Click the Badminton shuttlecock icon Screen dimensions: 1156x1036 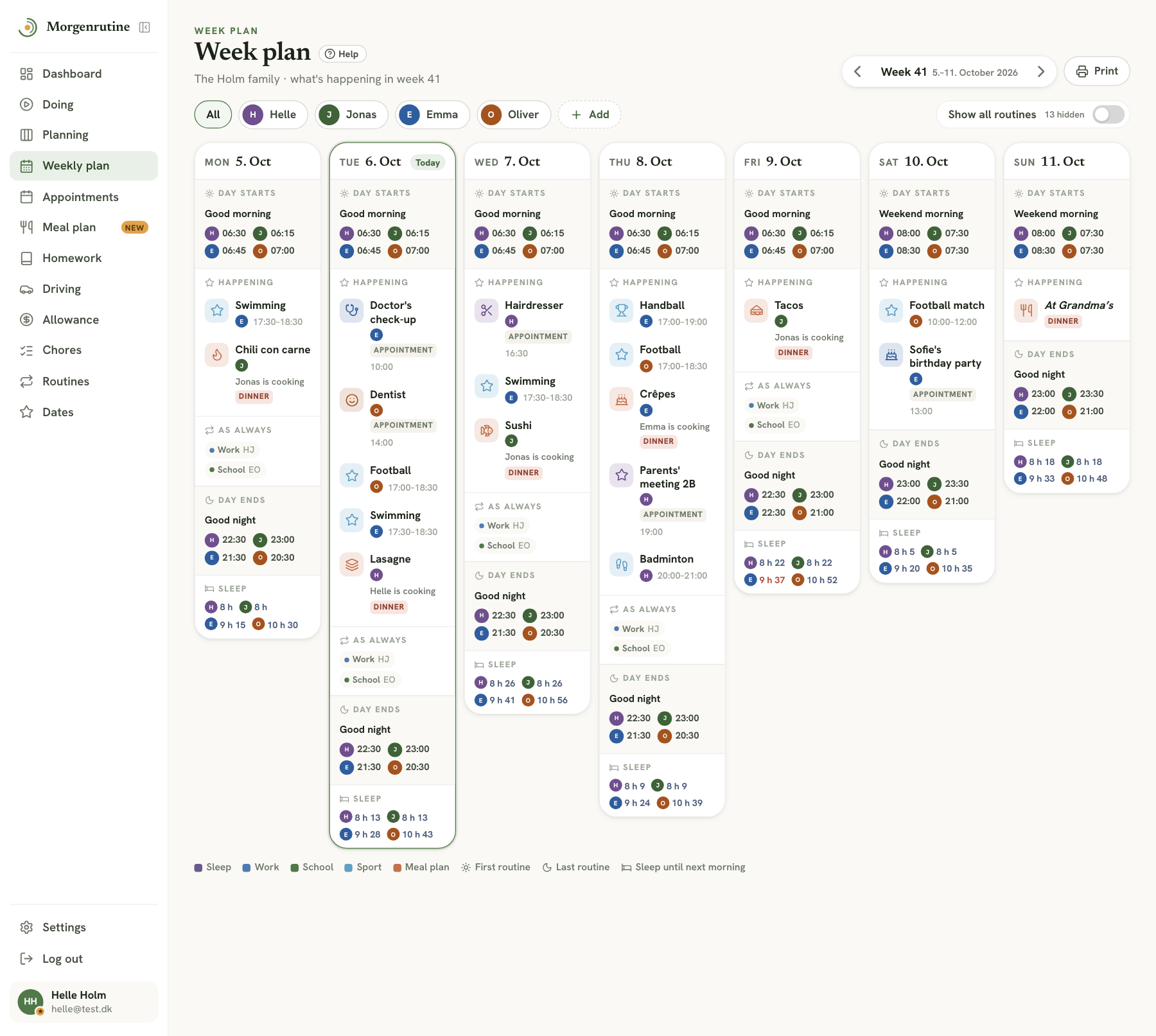[x=622, y=565]
